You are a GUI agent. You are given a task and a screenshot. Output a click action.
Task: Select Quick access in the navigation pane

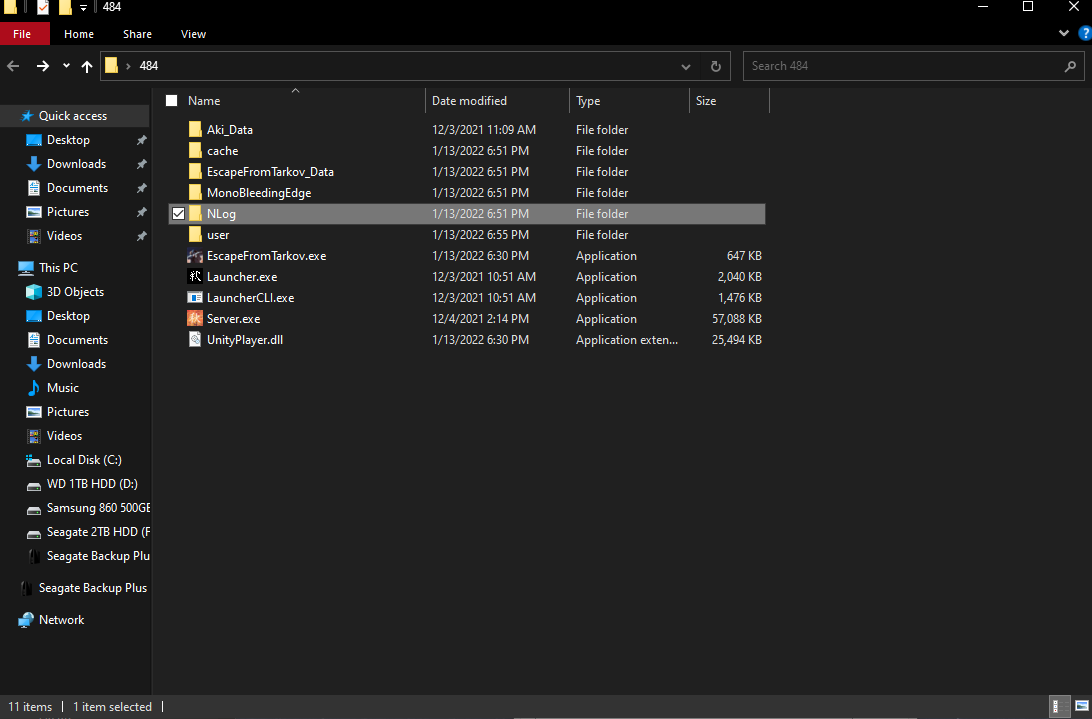click(x=72, y=116)
